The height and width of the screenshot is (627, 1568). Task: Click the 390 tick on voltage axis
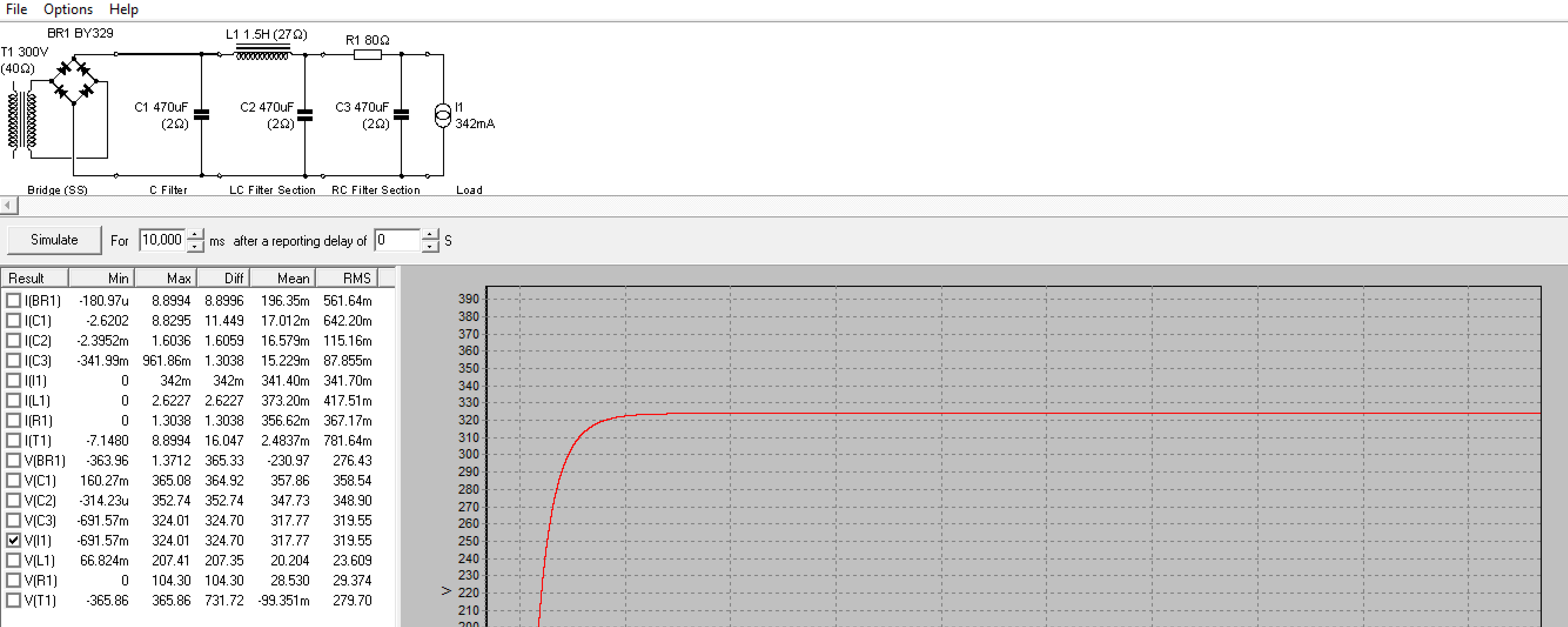(x=469, y=299)
